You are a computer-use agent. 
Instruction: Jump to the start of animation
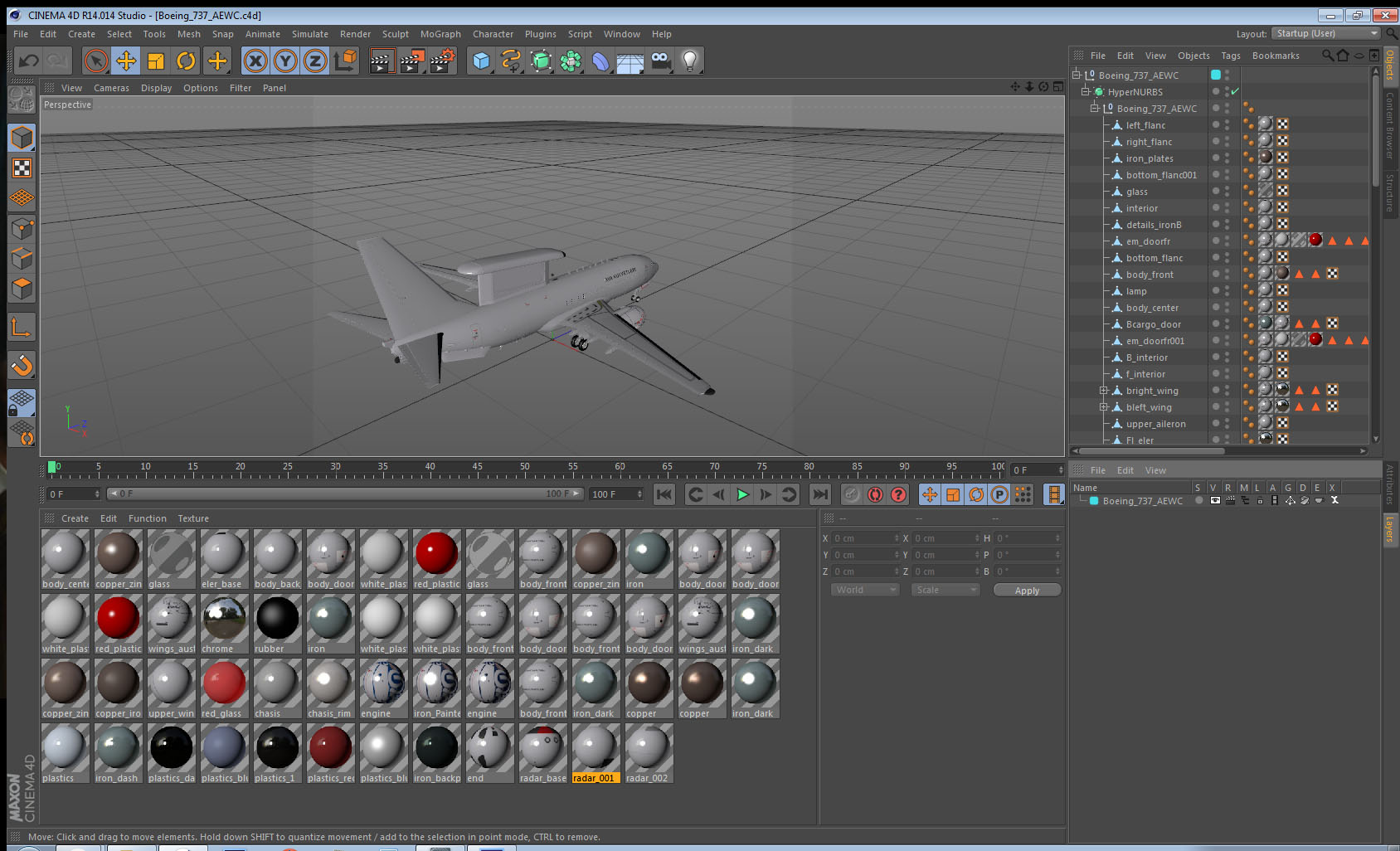[664, 494]
